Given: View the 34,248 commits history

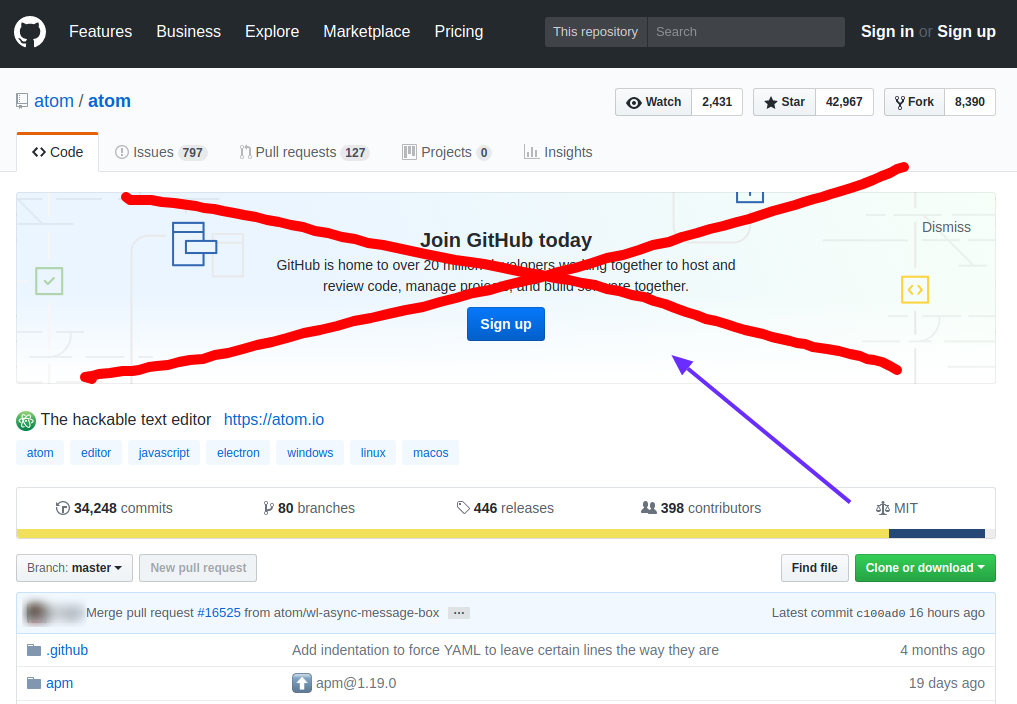Looking at the screenshot, I should tap(114, 508).
